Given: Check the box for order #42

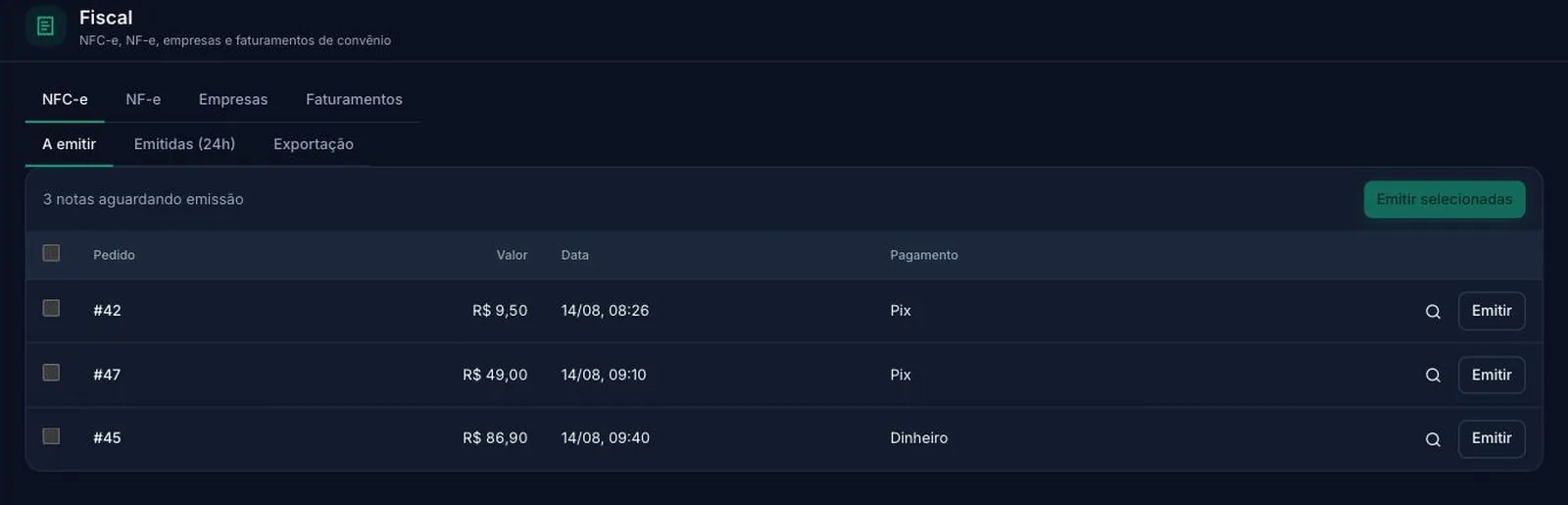Looking at the screenshot, I should tap(52, 308).
